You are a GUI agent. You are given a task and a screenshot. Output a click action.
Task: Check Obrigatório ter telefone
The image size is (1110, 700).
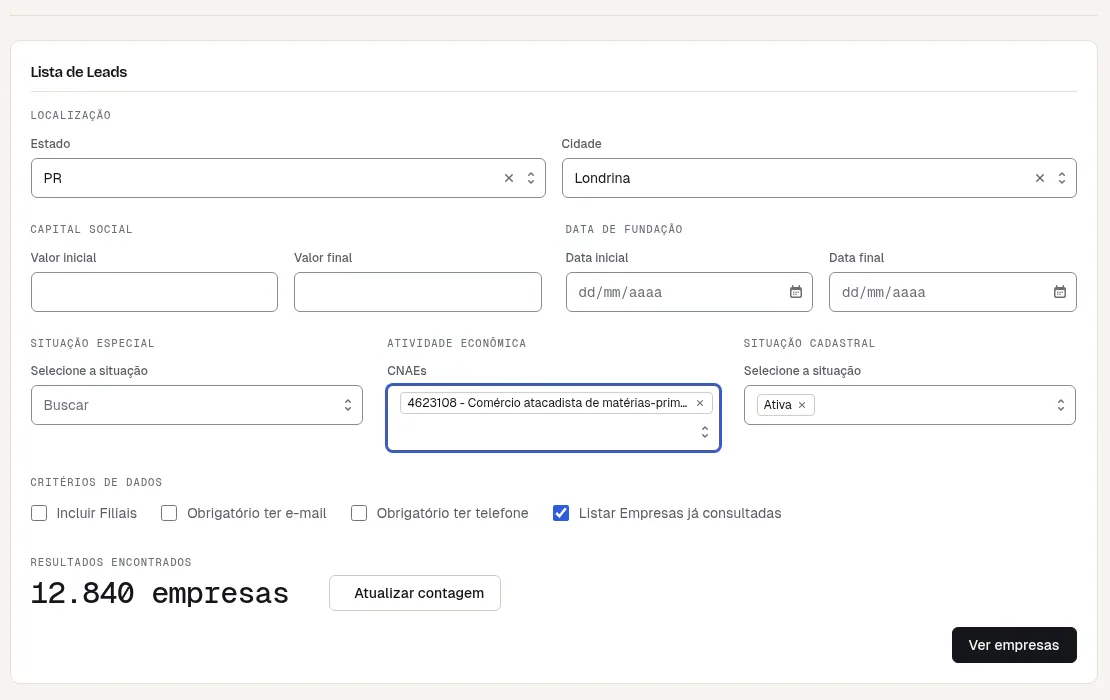coord(359,513)
